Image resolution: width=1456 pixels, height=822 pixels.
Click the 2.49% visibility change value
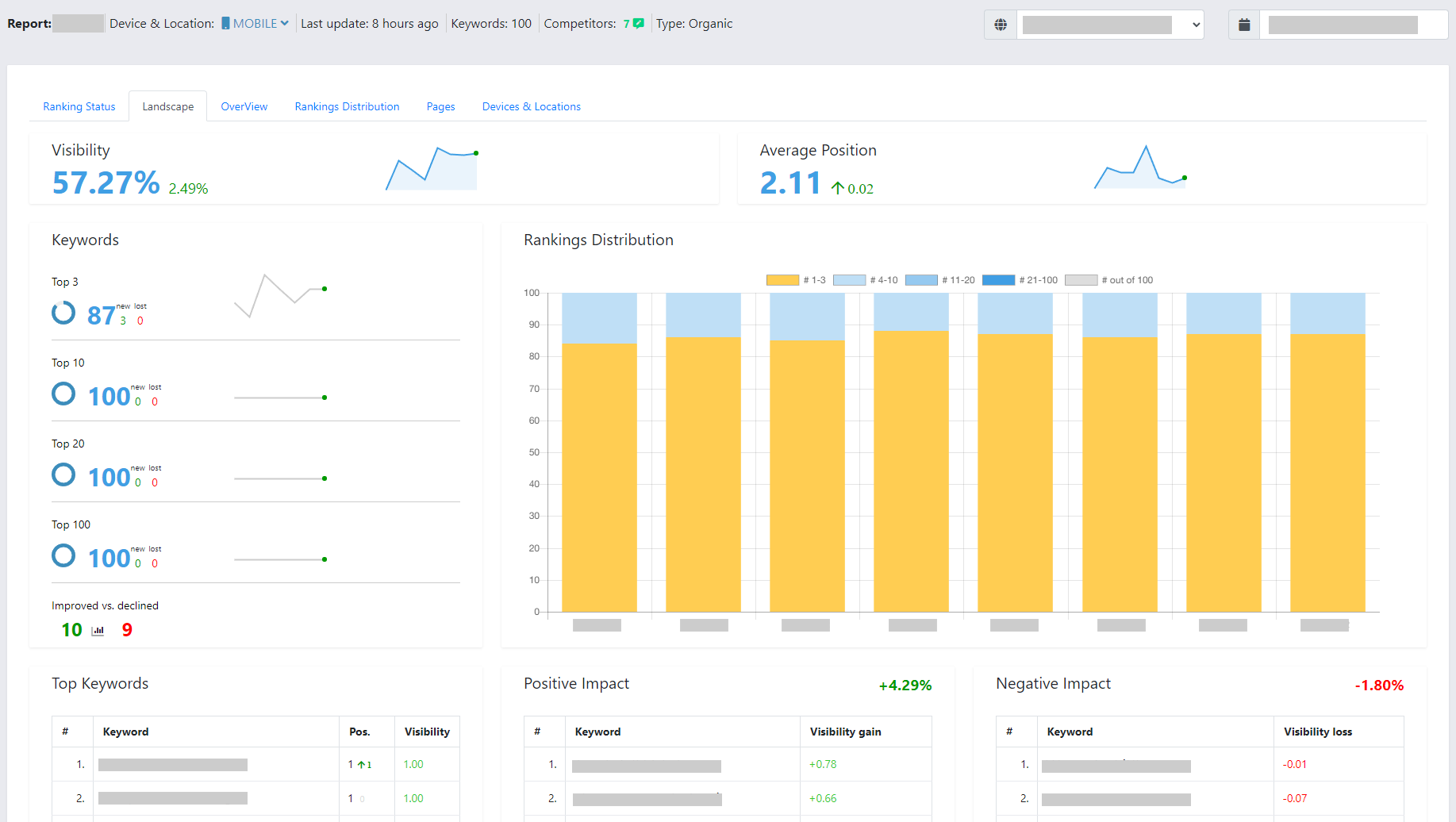pos(188,189)
